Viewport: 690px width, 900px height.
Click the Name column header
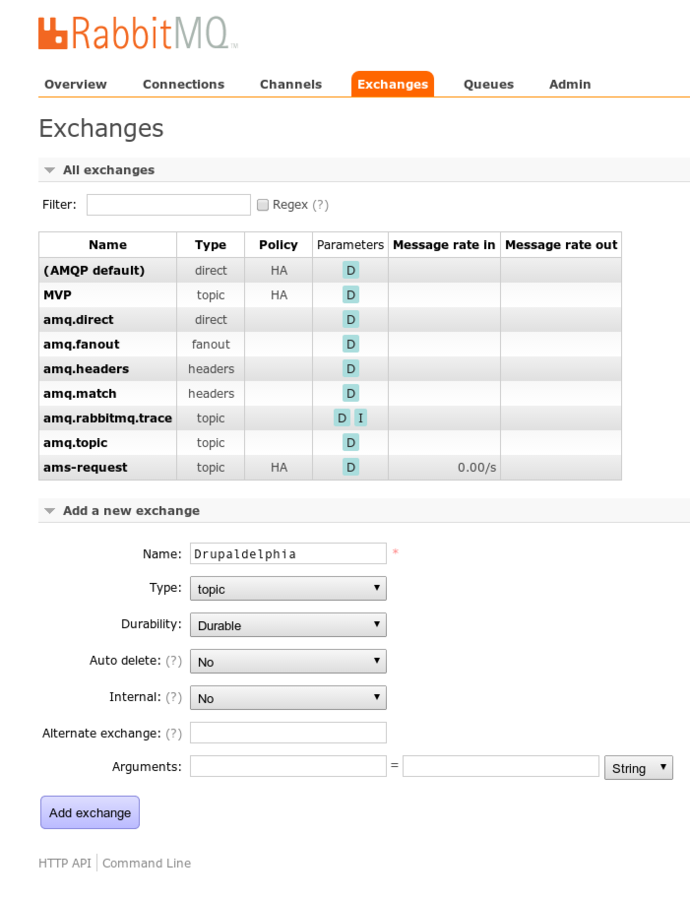pyautogui.click(x=108, y=245)
